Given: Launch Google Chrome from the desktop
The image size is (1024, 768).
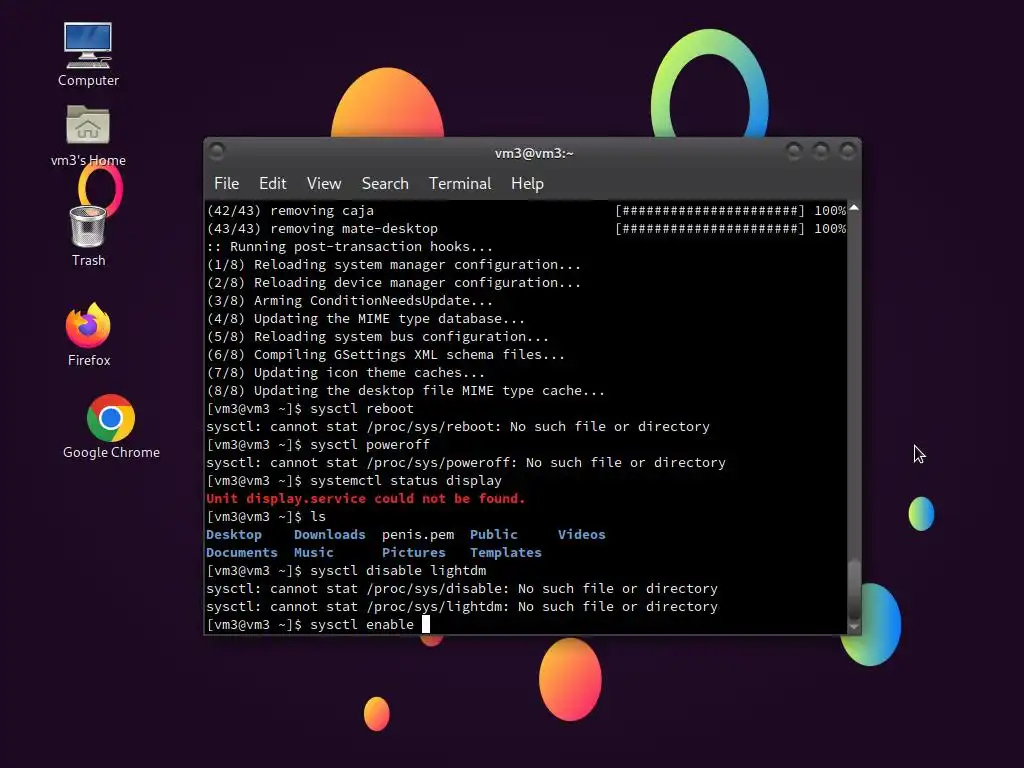Looking at the screenshot, I should pos(111,427).
